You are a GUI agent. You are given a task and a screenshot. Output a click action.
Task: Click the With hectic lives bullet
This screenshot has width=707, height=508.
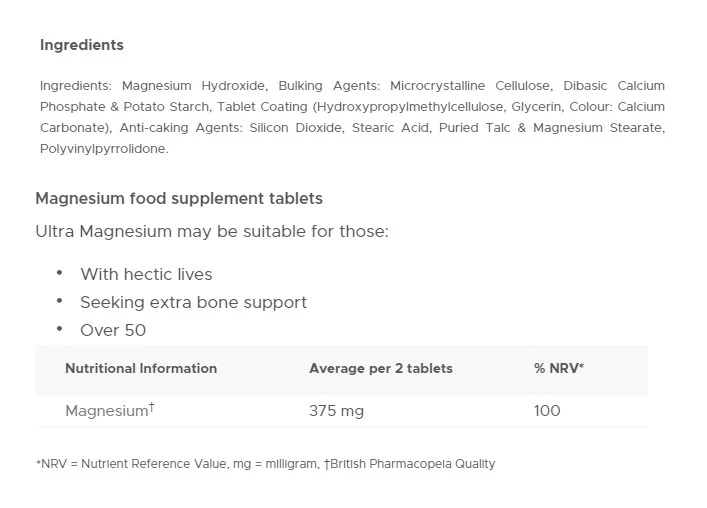tap(146, 274)
